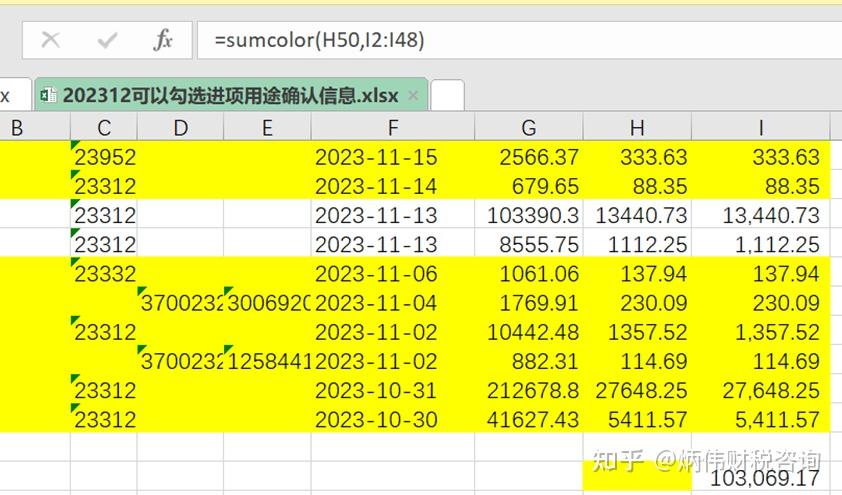Select the total cell showing 103,069.17

[760, 476]
